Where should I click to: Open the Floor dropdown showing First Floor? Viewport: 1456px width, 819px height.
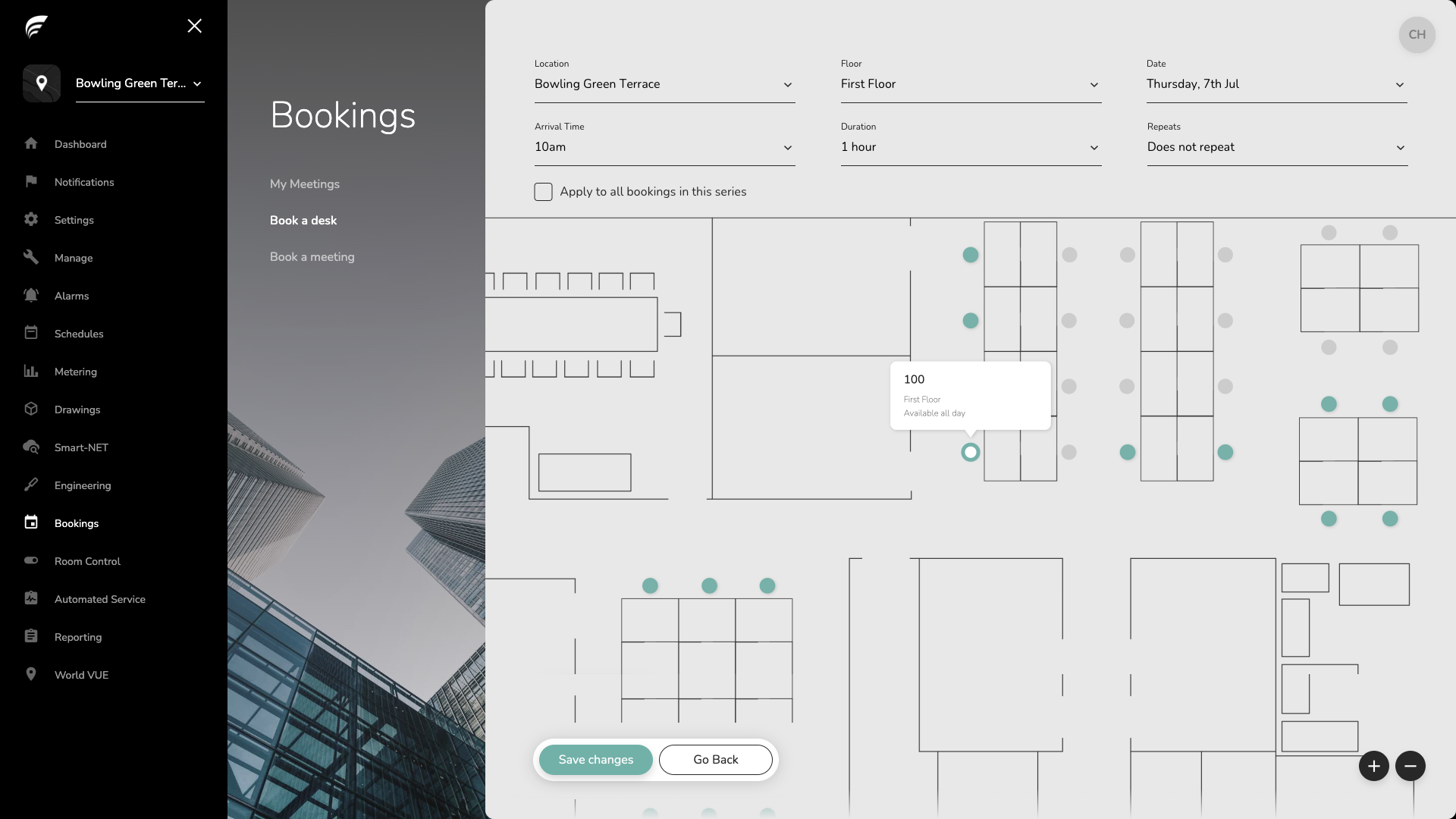971,84
